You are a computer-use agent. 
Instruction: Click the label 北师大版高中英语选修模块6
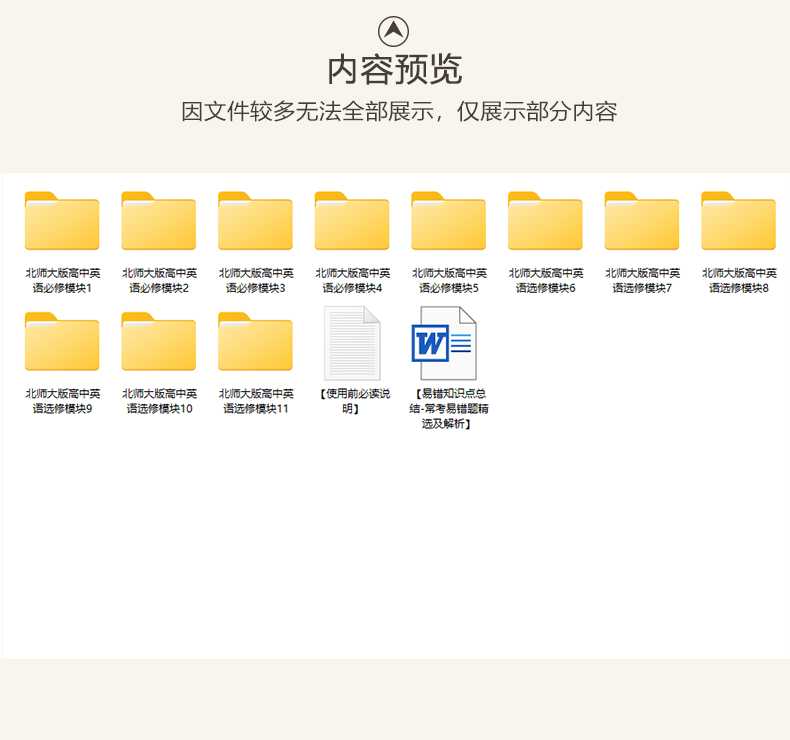(x=546, y=281)
